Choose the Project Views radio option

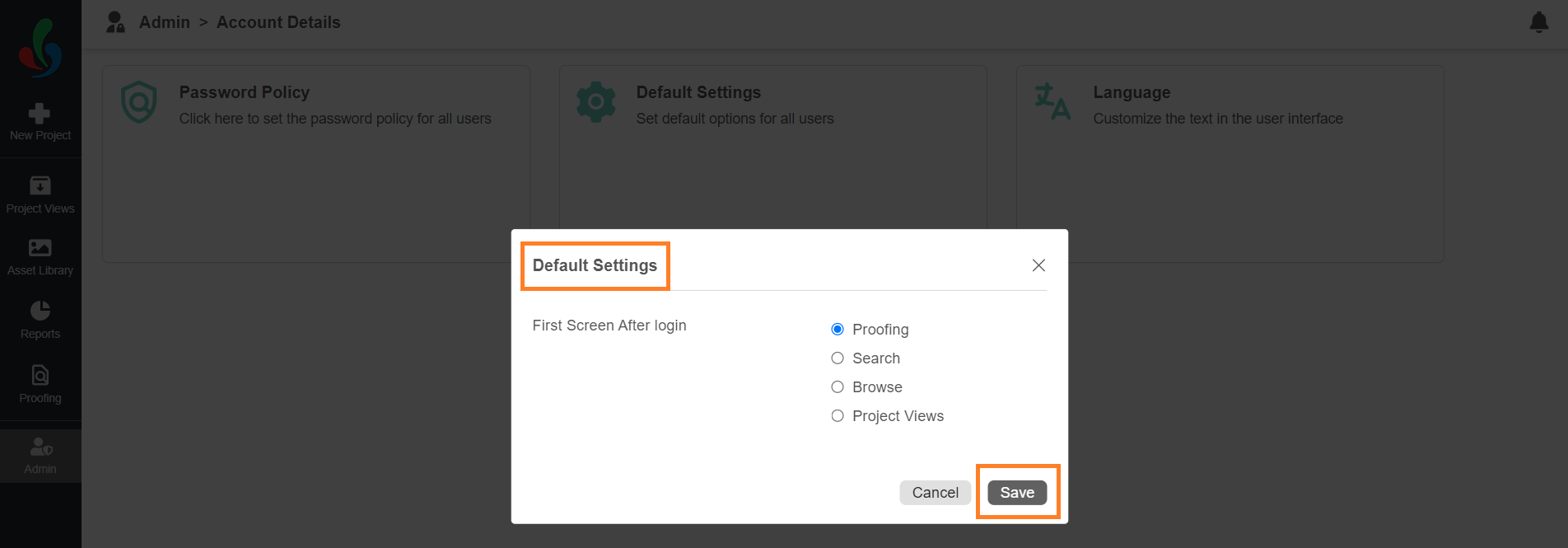tap(838, 416)
